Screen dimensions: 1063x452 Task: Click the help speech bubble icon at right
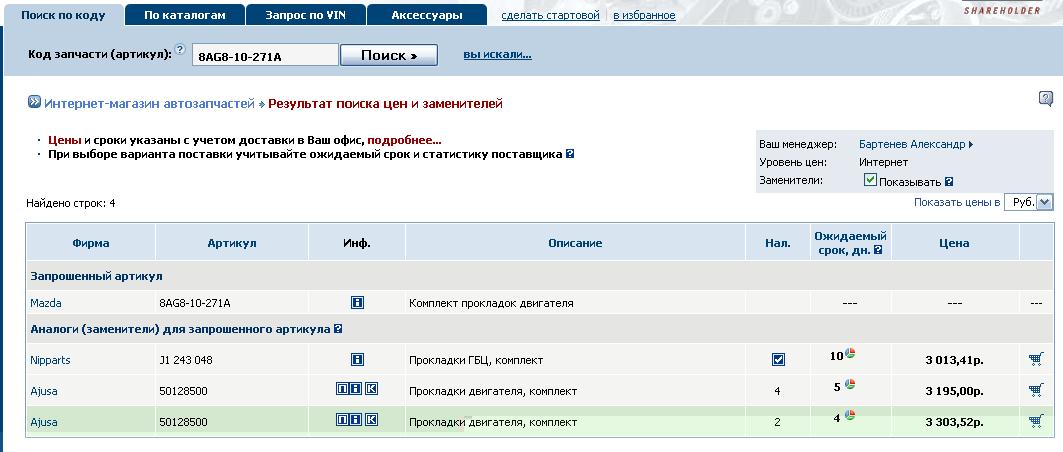1046,98
